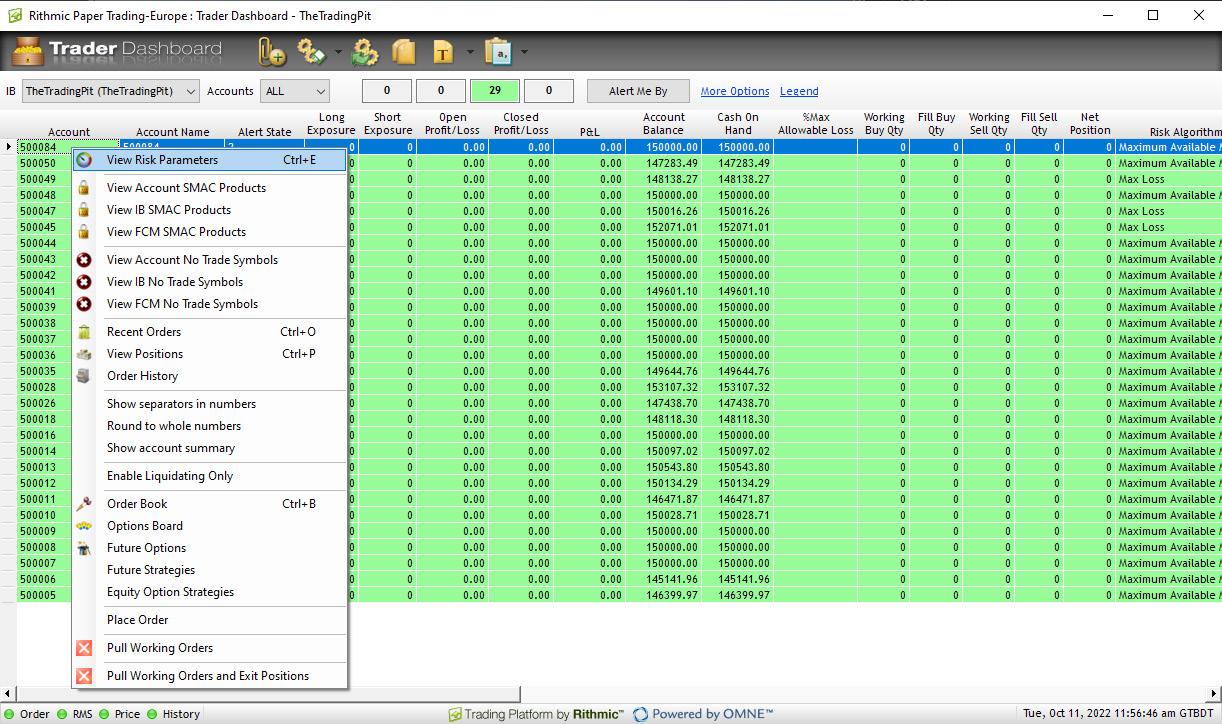Viewport: 1222px width, 724px height.
Task: Click the View Positions menu icon
Action: tap(84, 354)
